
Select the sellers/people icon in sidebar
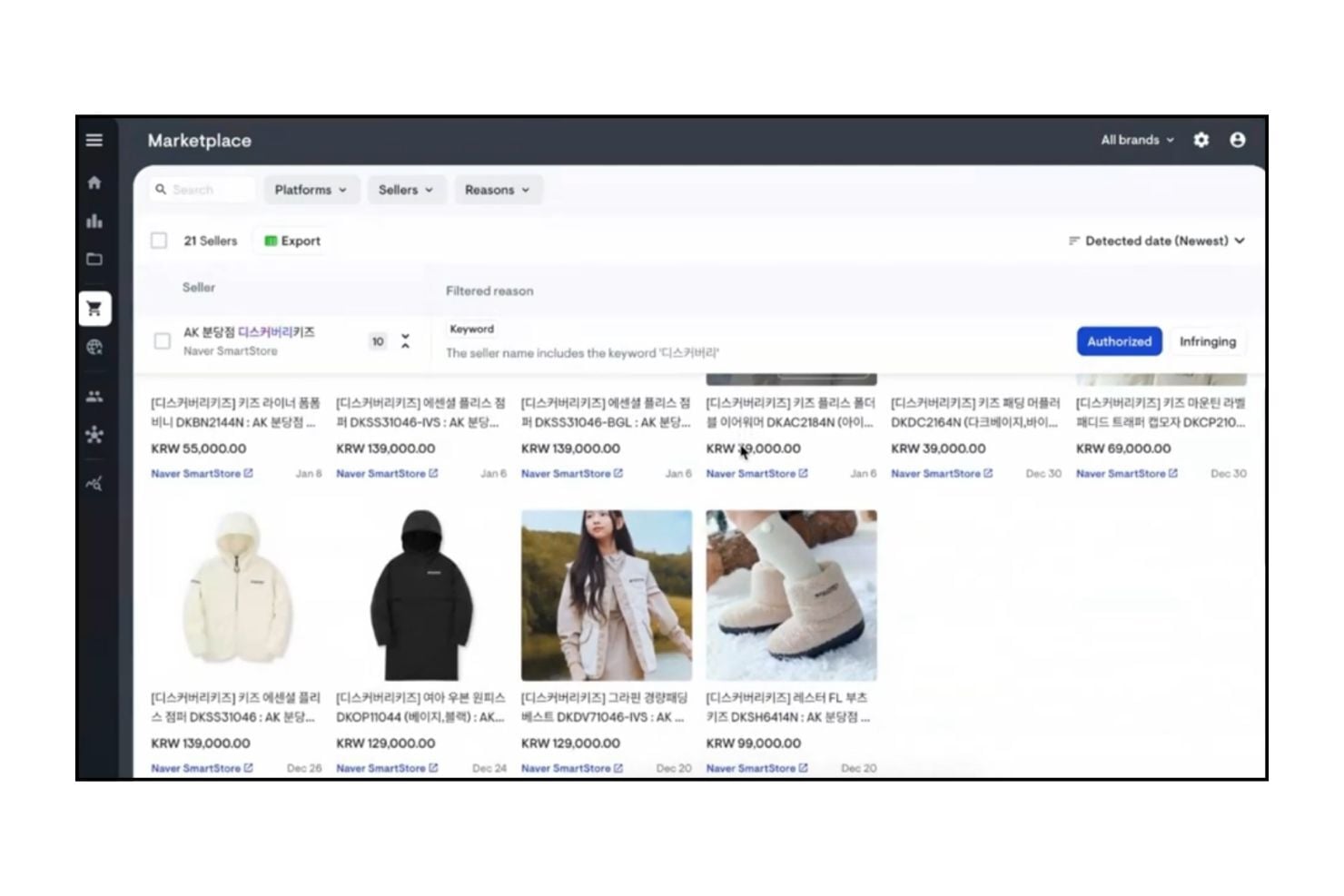(94, 395)
